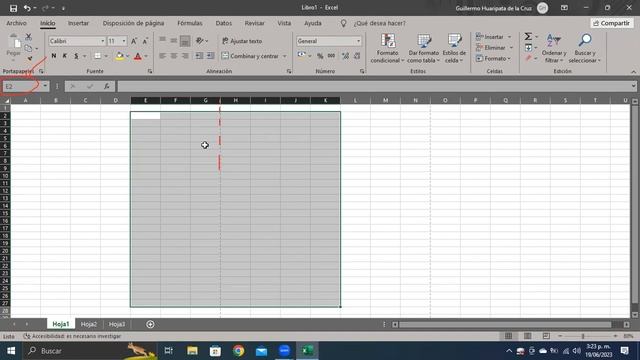640x360 pixels.
Task: Collapse the ribbon with the chevron
Action: (x=633, y=72)
